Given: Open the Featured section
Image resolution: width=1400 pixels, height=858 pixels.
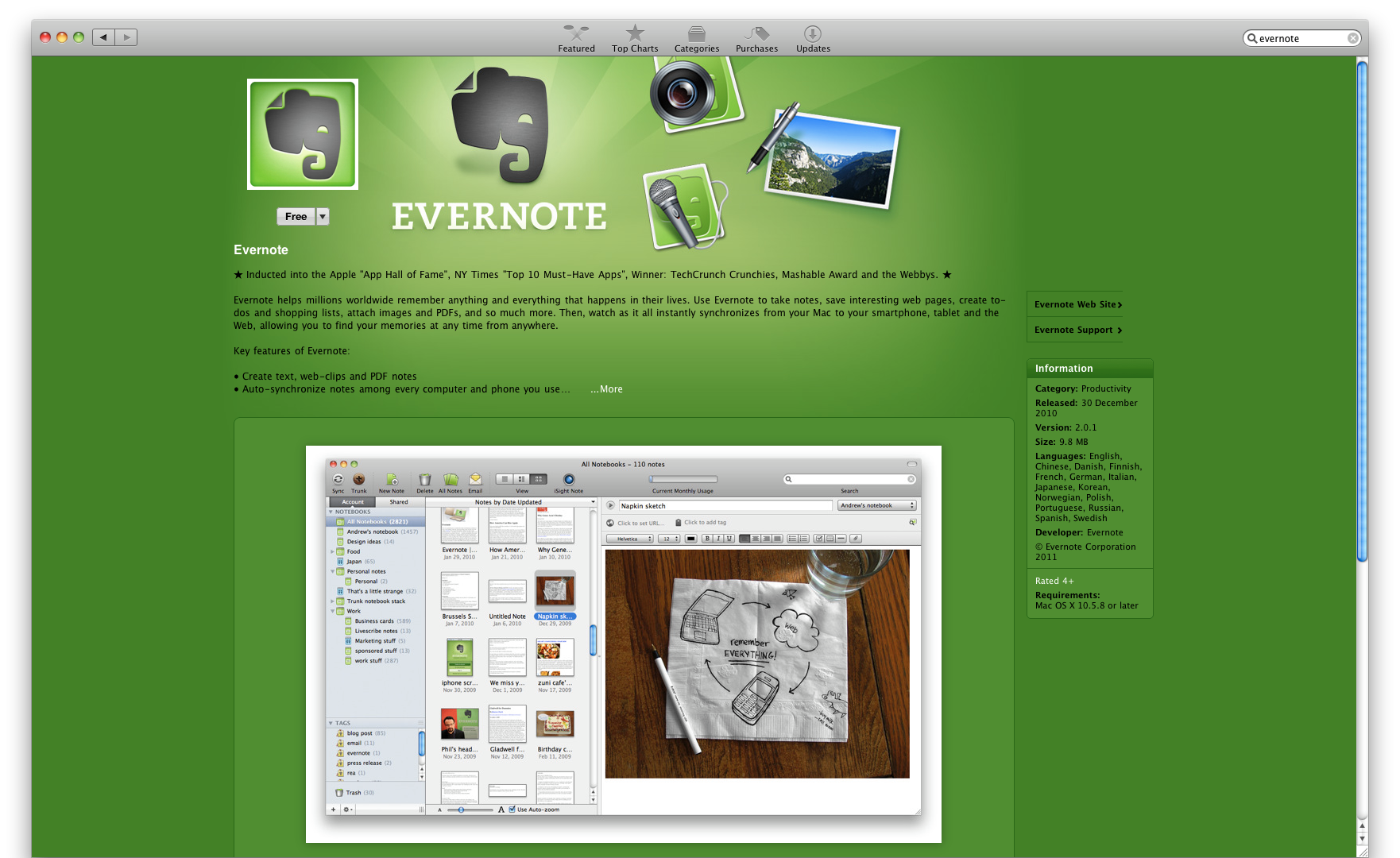Looking at the screenshot, I should click(576, 38).
